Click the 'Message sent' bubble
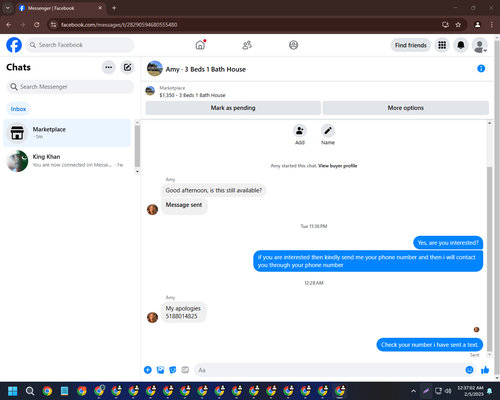 click(184, 205)
